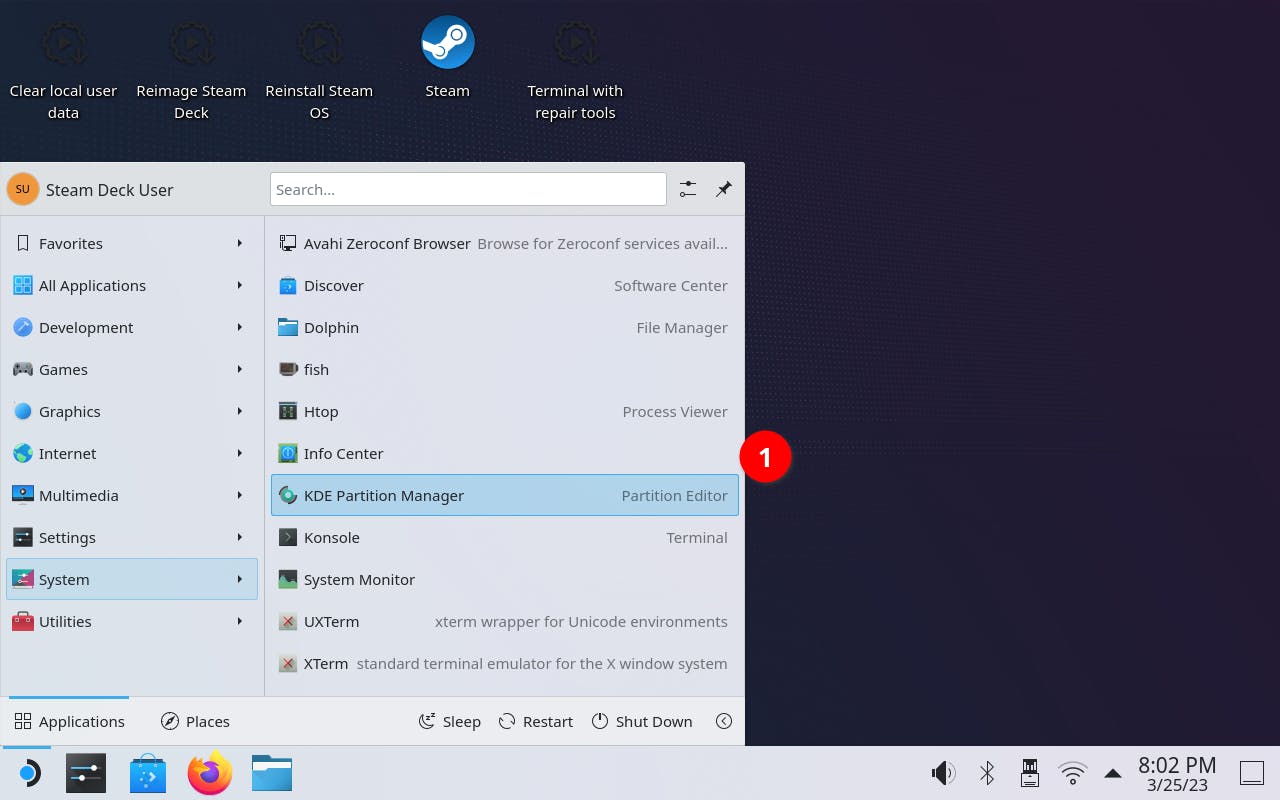
Task: Open the Graphics category
Action: 132,411
